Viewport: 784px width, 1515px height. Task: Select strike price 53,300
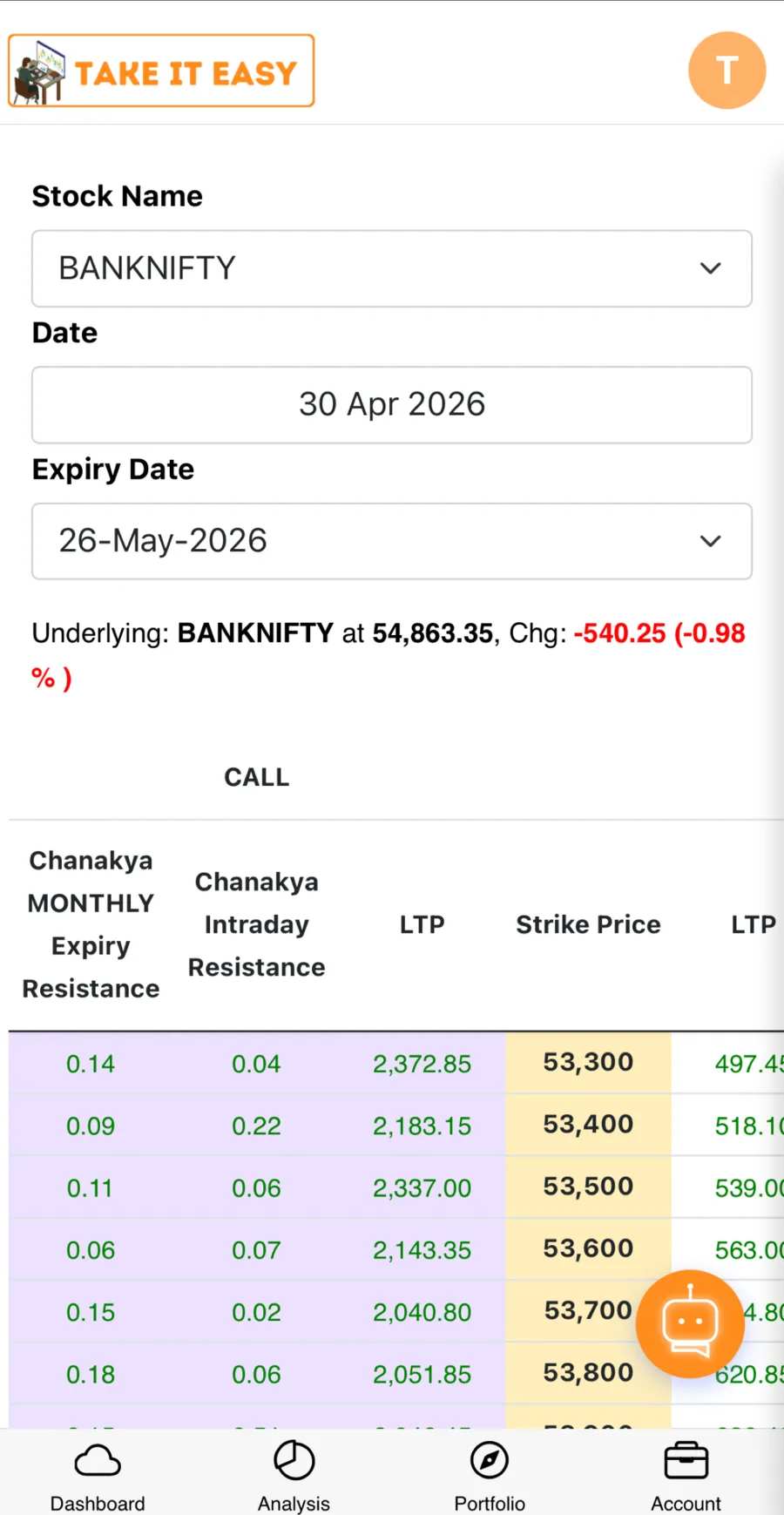(x=588, y=1063)
